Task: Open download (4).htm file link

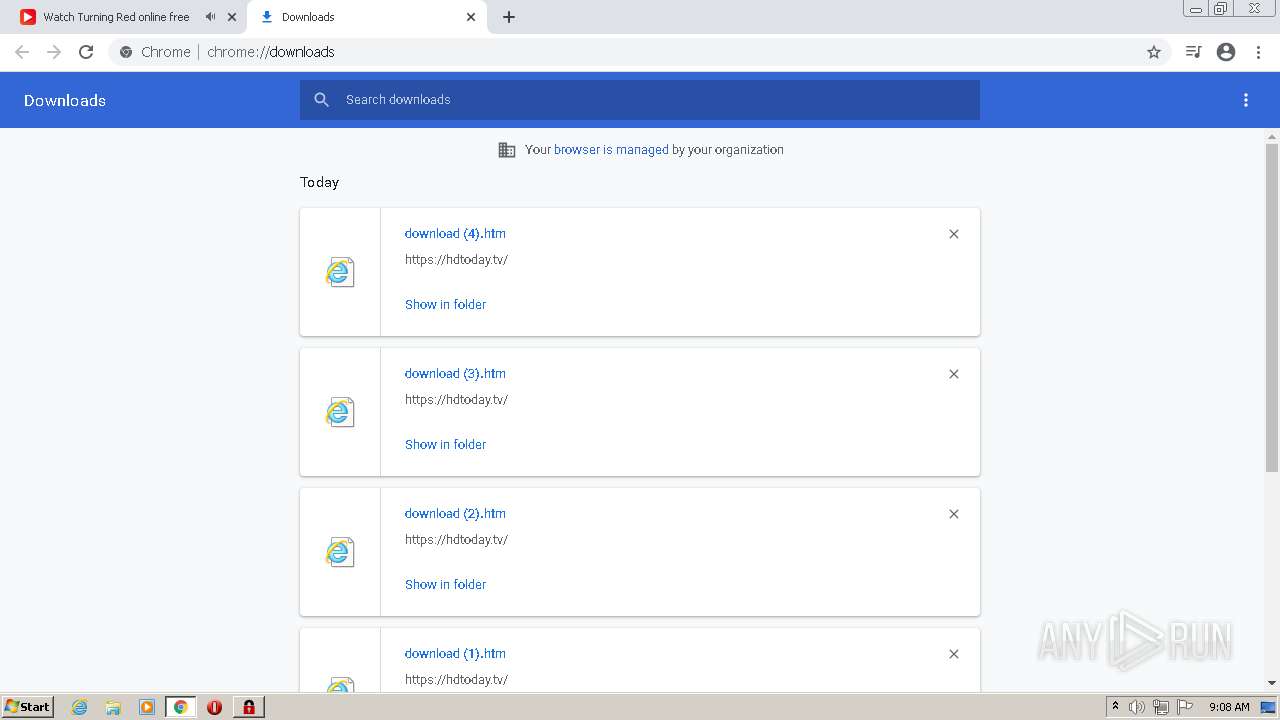Action: pos(455,233)
